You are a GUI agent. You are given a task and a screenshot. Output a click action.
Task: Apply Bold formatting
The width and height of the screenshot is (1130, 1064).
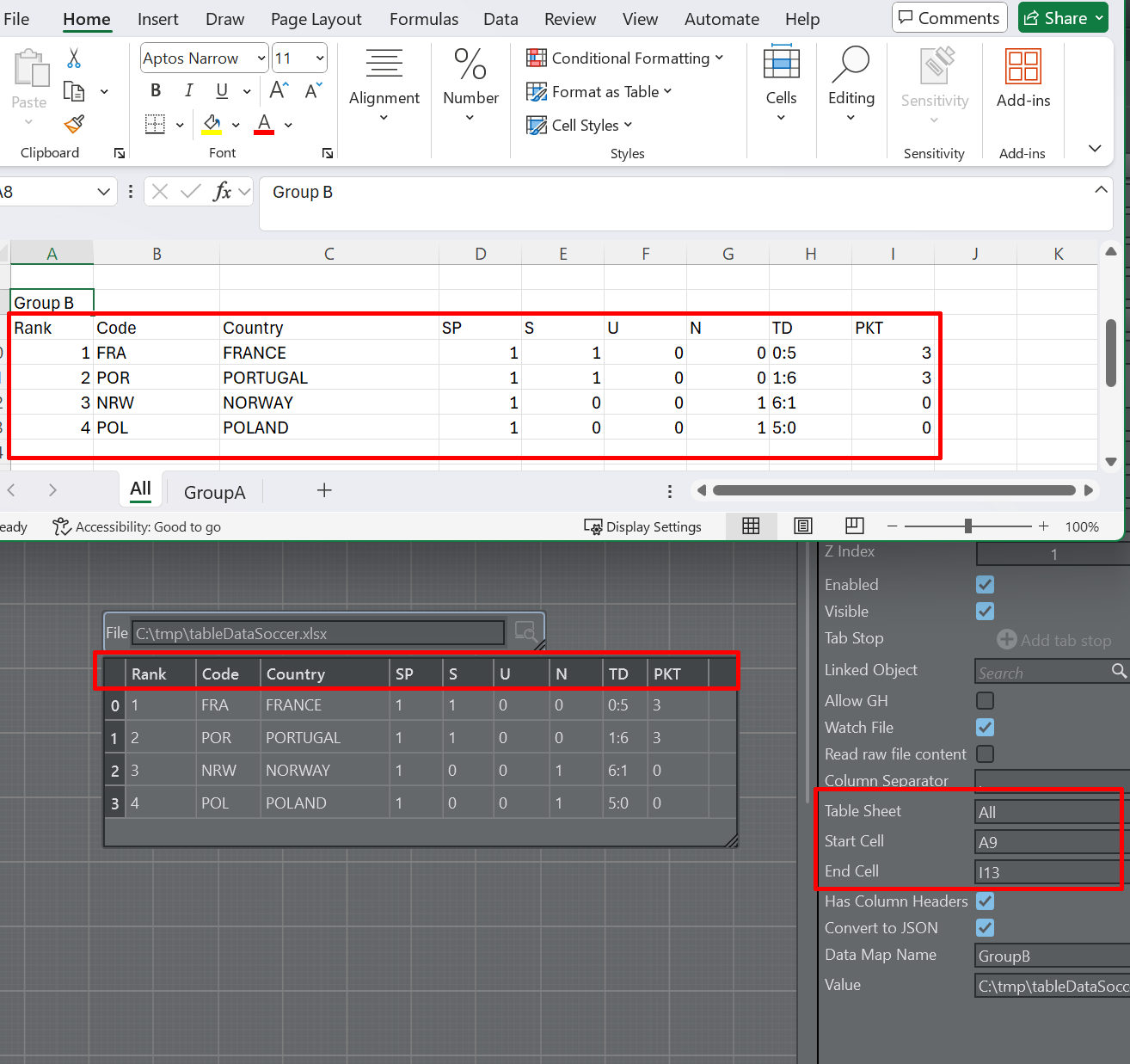pyautogui.click(x=156, y=90)
